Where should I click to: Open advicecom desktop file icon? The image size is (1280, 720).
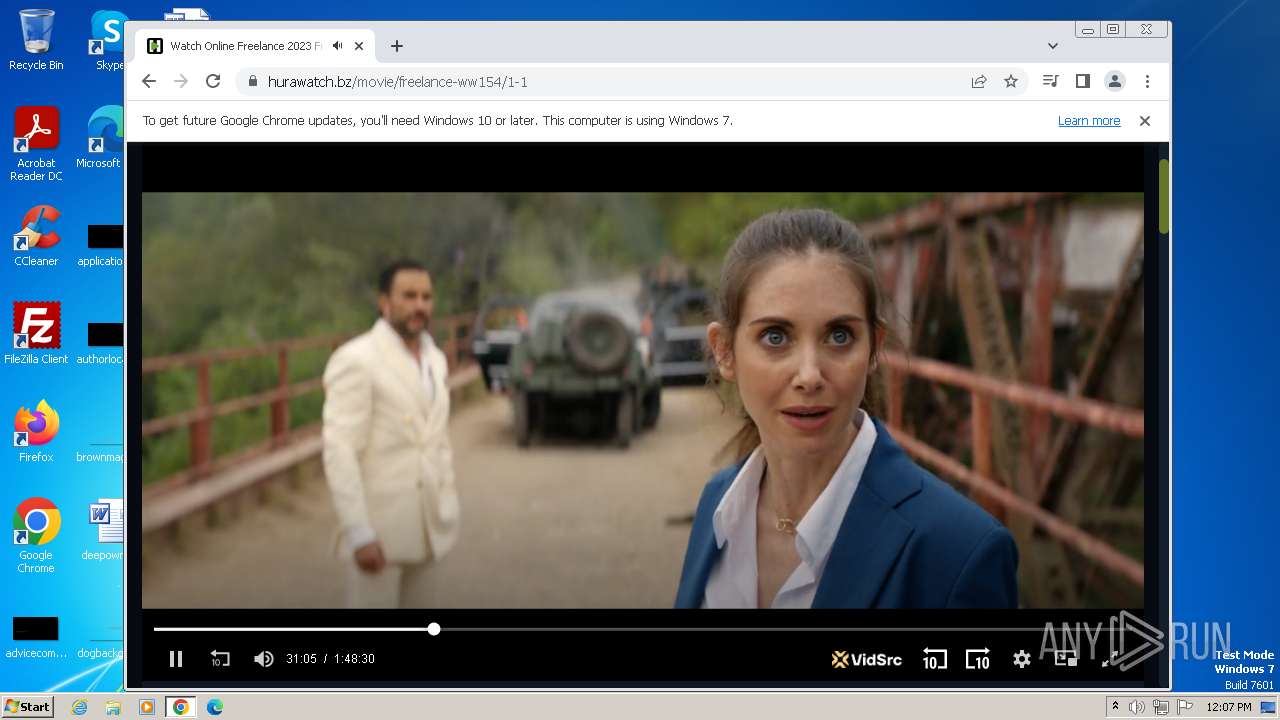36,636
